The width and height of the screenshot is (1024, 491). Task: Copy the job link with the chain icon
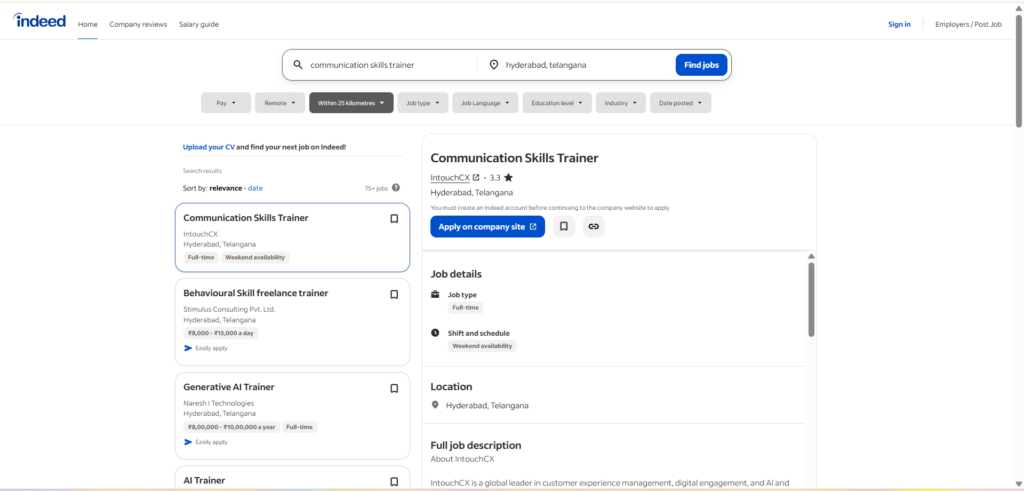pyautogui.click(x=594, y=227)
